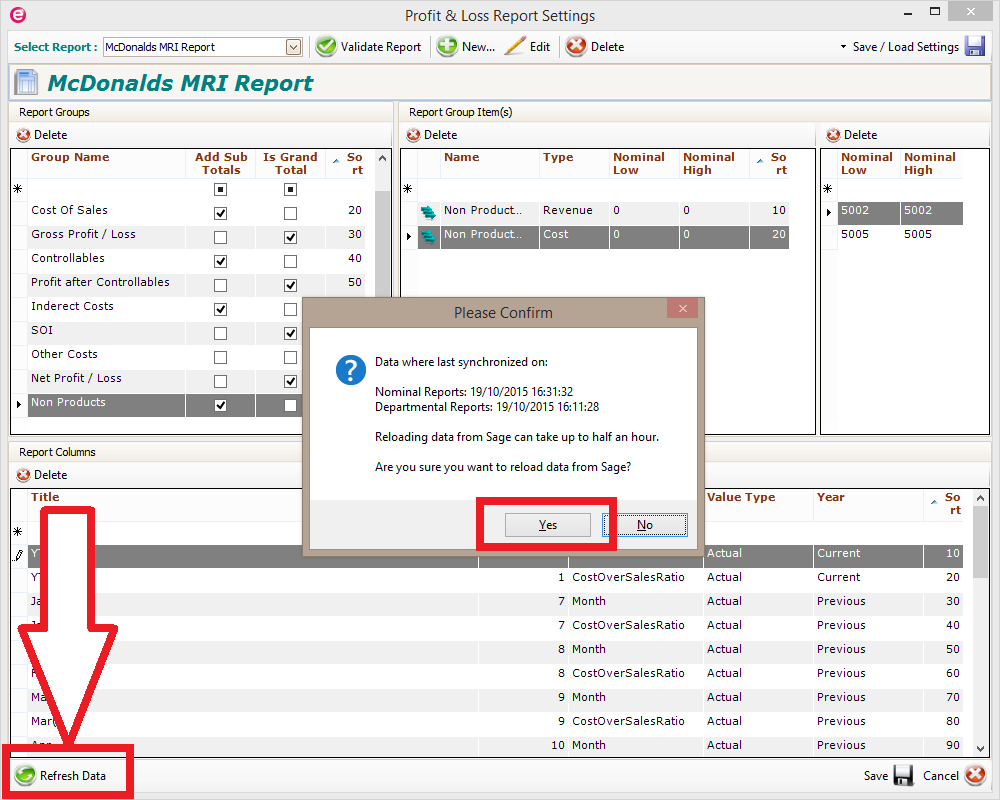Click the up arrow of the Report Columns scrollbar
The height and width of the screenshot is (800, 1000).
tap(980, 498)
